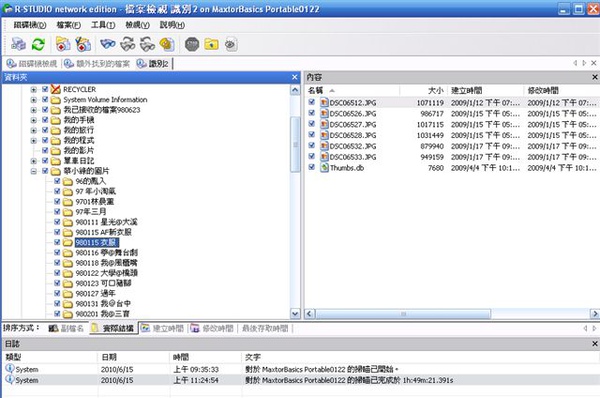The image size is (600, 398).
Task: Click the folder icon of 9701林泉里
Action: [68, 202]
